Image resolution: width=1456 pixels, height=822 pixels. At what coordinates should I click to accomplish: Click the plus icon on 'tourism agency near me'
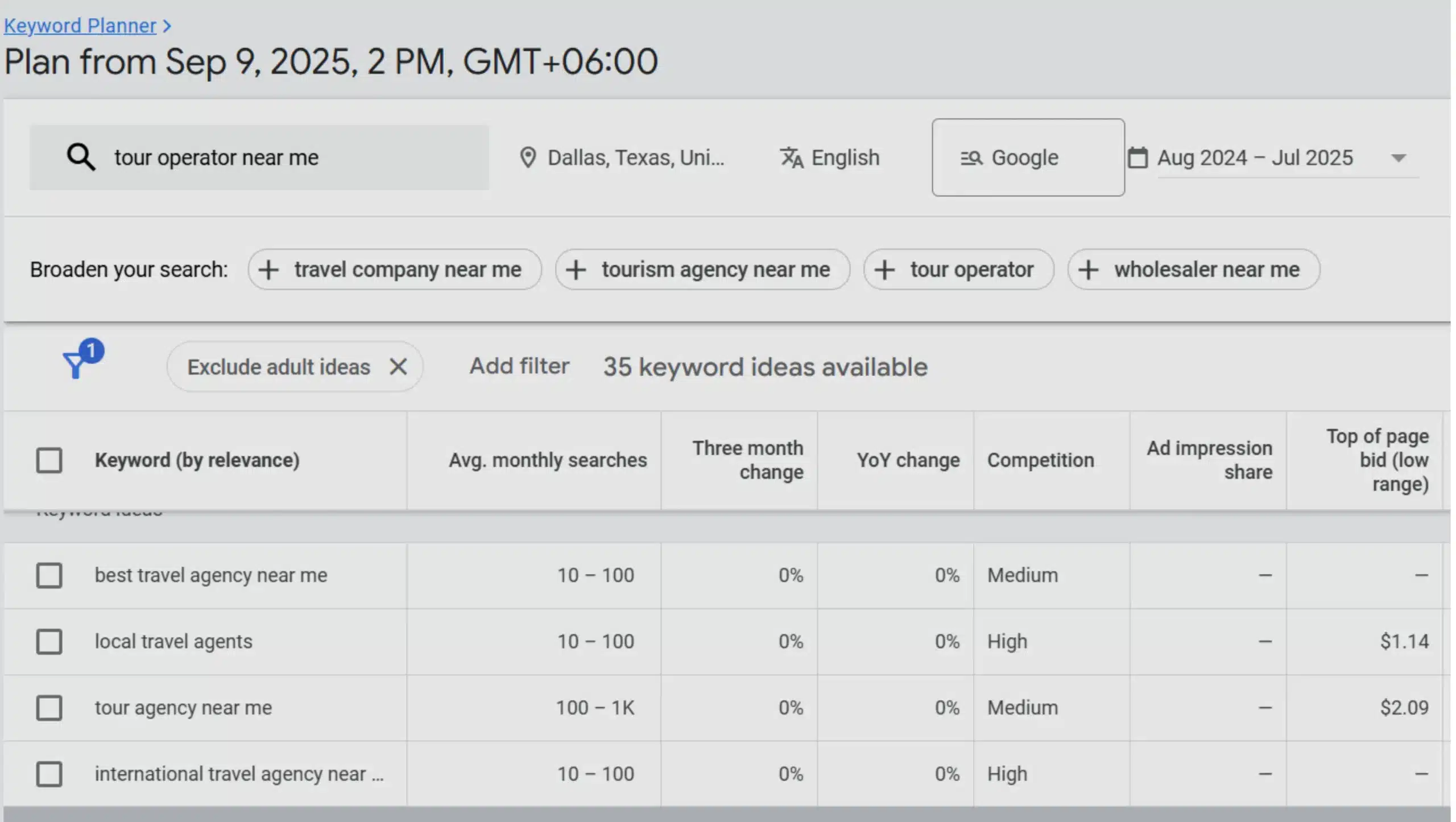point(576,270)
